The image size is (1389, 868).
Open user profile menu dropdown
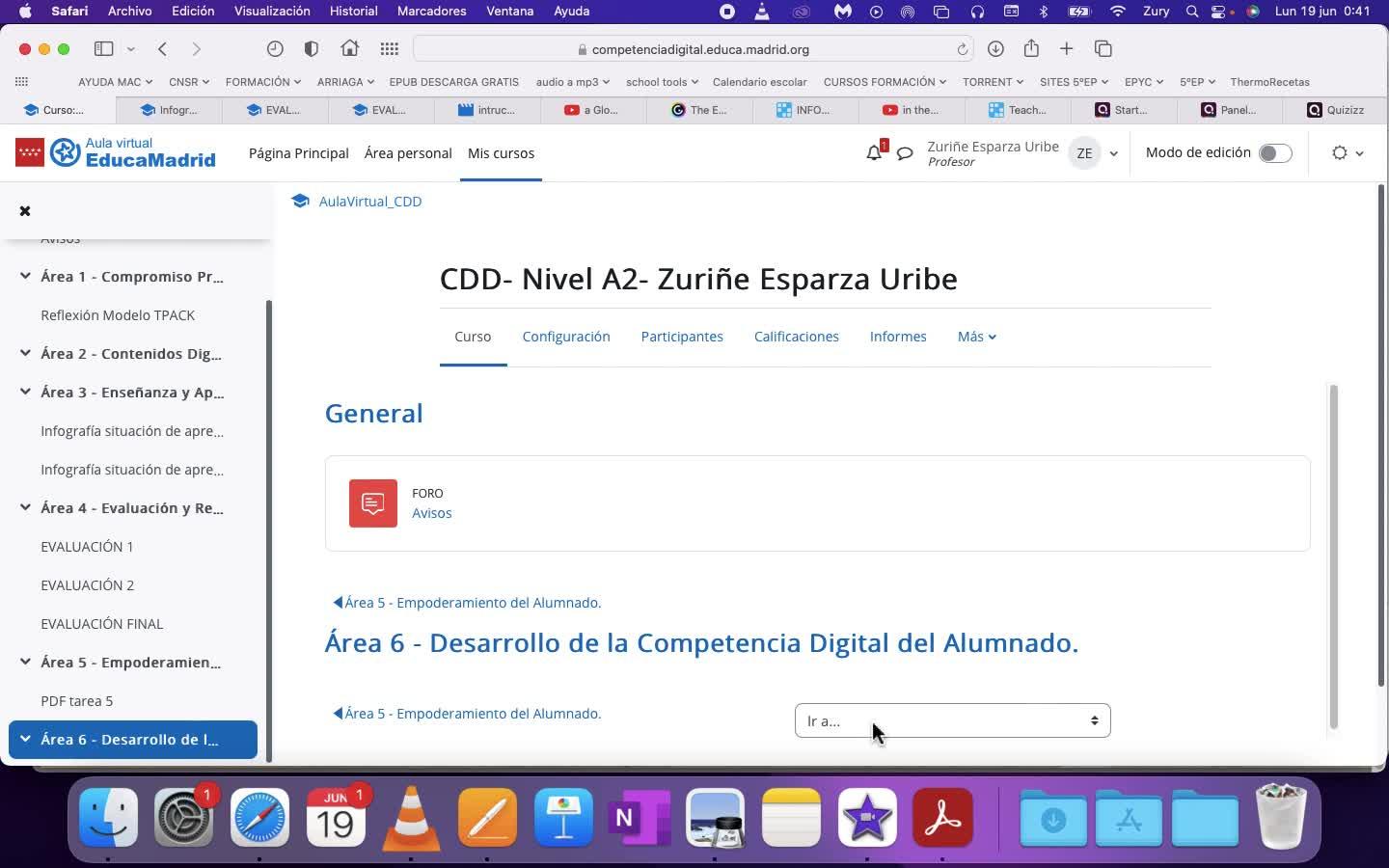pos(1094,153)
